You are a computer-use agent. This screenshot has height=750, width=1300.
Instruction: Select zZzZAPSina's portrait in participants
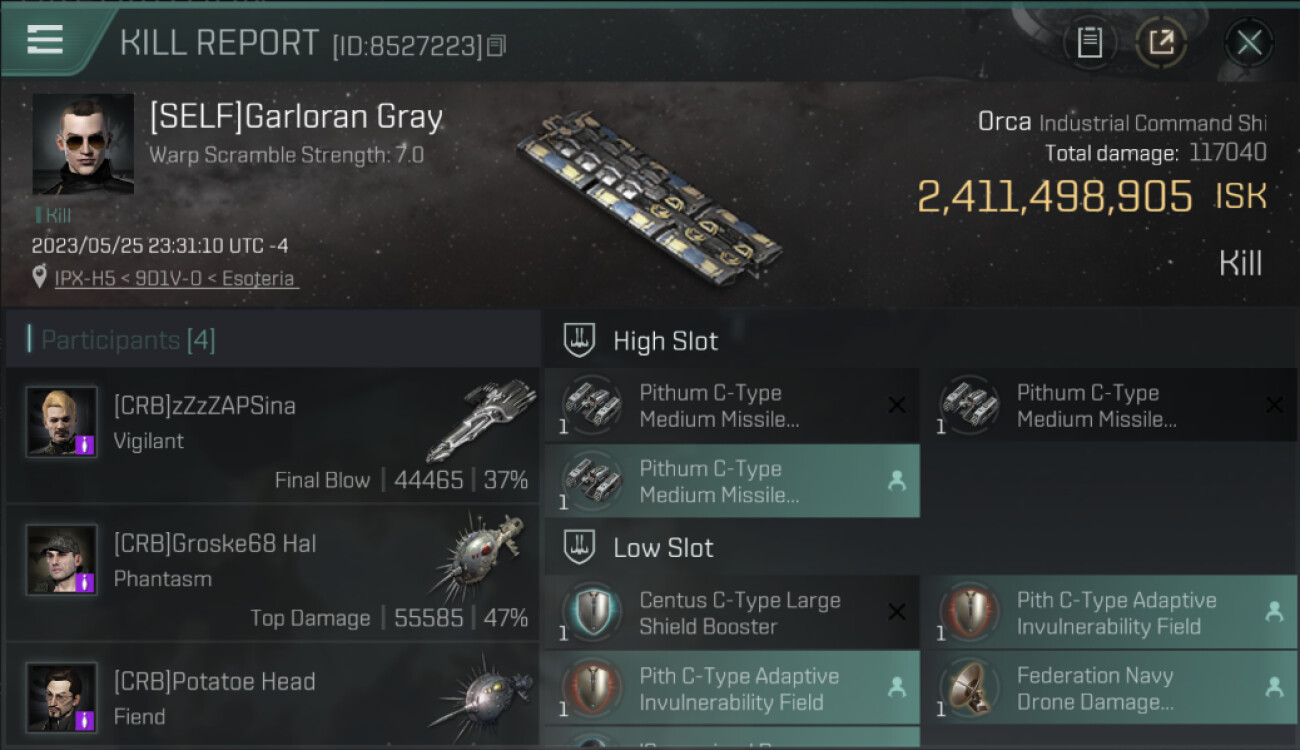coord(62,422)
